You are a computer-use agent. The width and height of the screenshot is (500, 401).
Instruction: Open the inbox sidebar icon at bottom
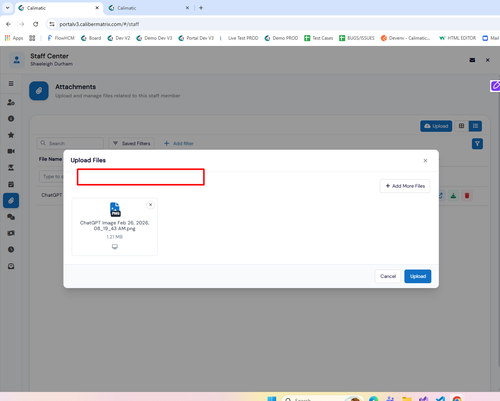click(11, 266)
